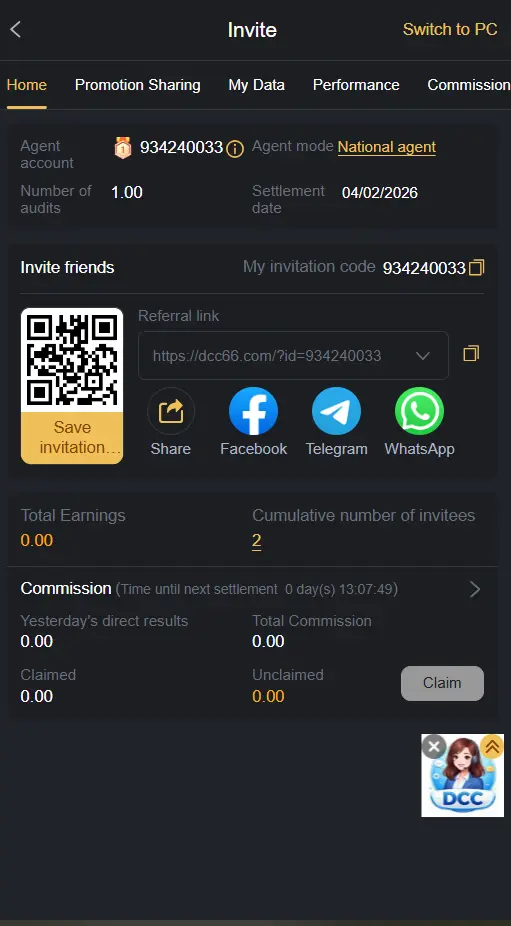Select the Performance tab
The width and height of the screenshot is (511, 926).
tap(356, 85)
